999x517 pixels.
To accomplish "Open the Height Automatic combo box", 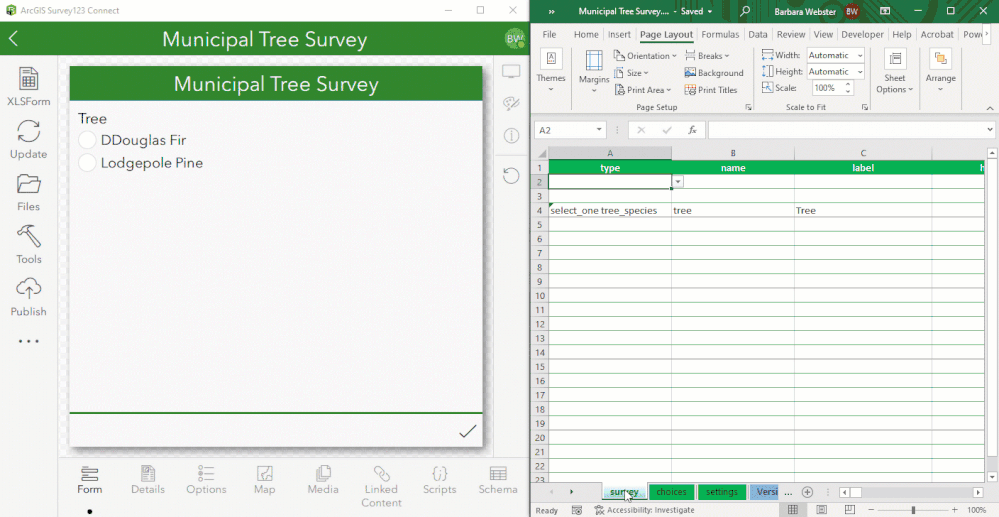I will pos(836,72).
